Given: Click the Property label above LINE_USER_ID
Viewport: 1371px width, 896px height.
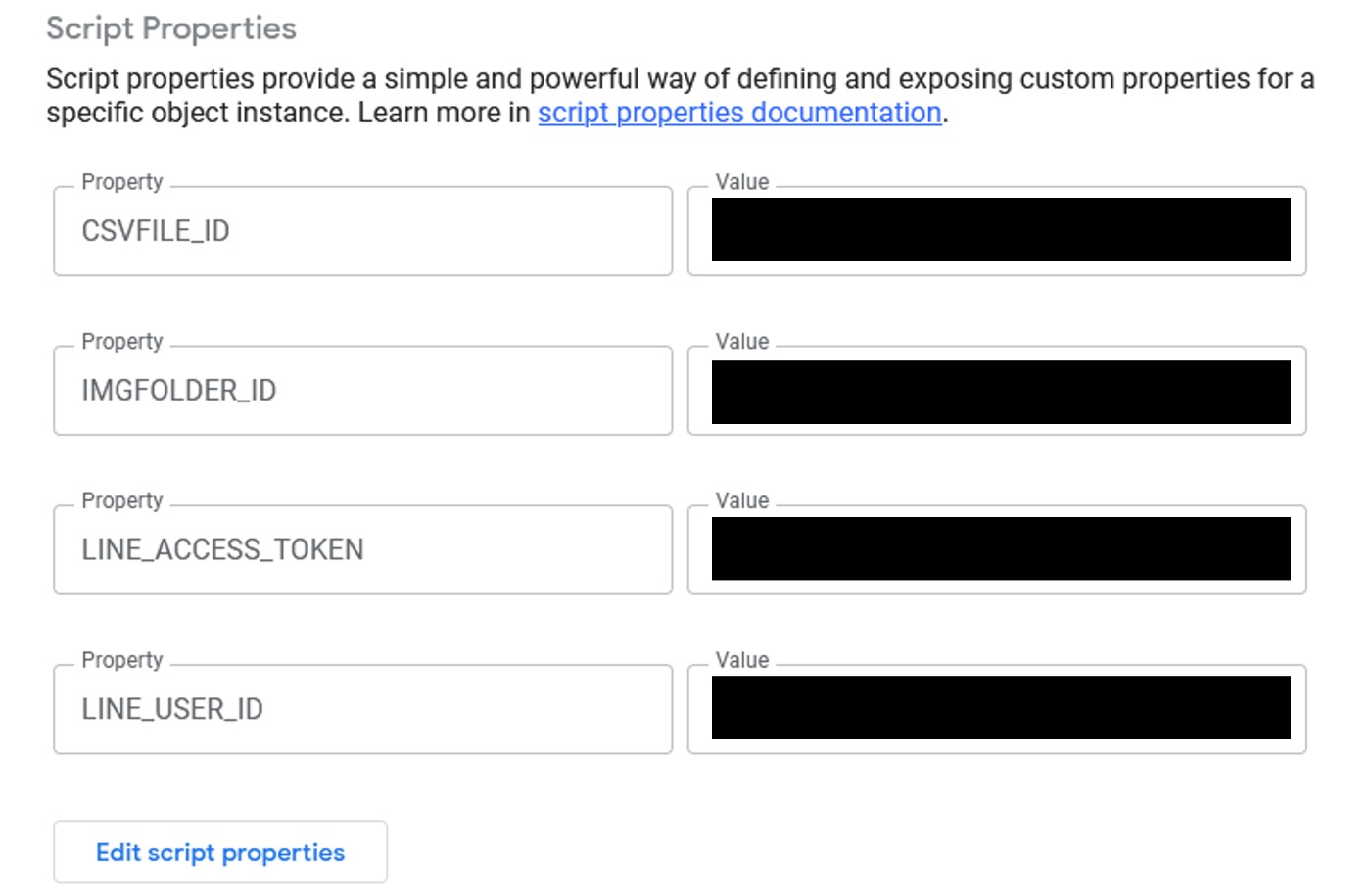Looking at the screenshot, I should (122, 660).
